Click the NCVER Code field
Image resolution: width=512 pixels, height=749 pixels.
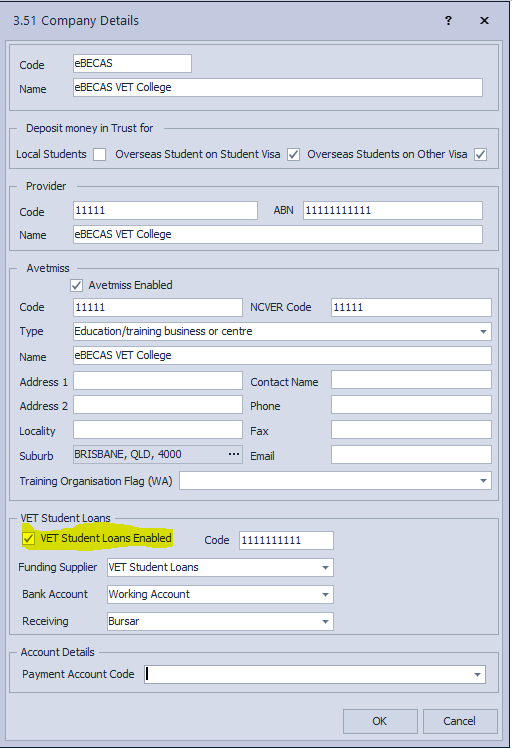pos(411,308)
